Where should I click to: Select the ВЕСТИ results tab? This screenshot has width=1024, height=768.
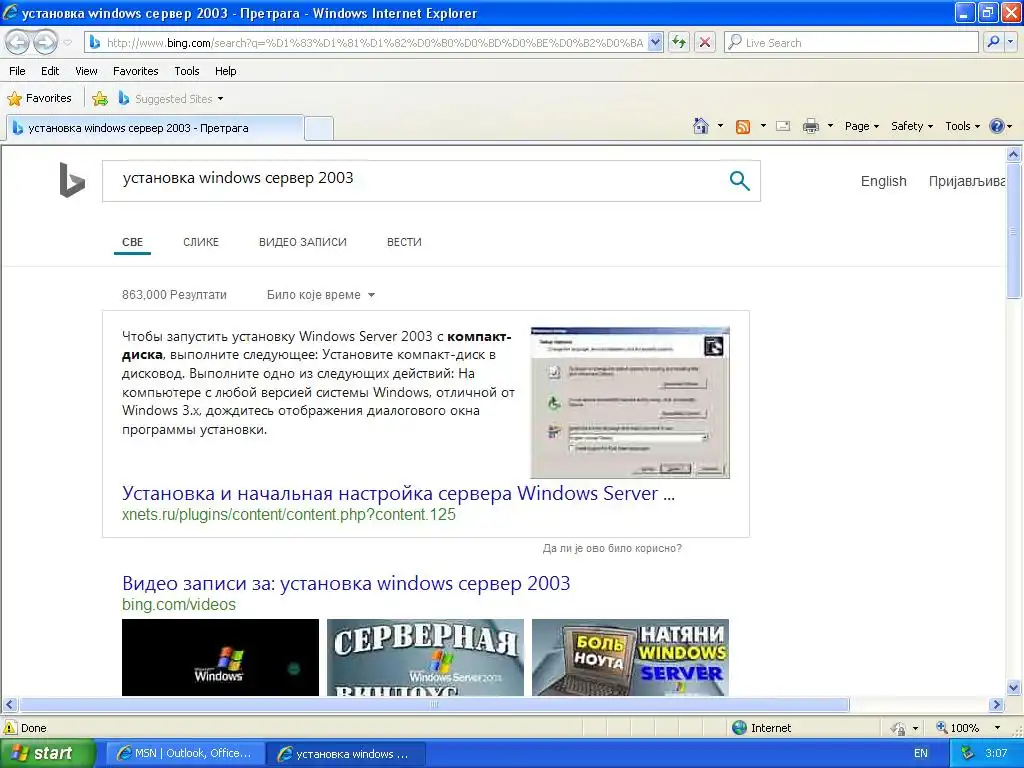(x=404, y=242)
